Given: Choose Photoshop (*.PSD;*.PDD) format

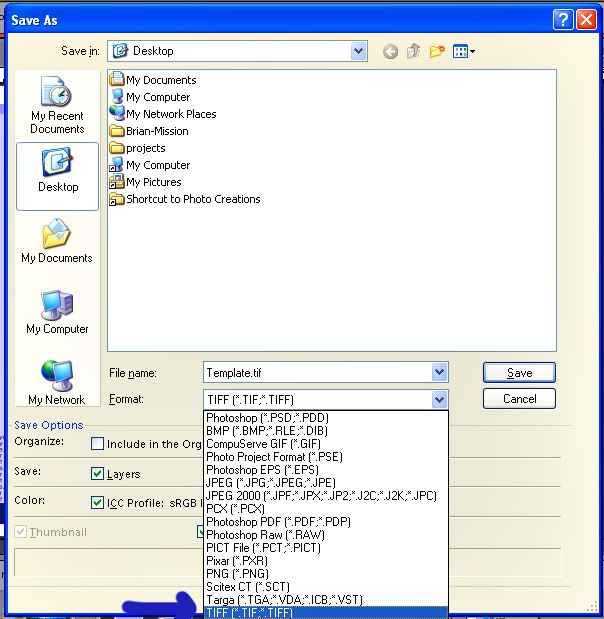Looking at the screenshot, I should pos(326,417).
